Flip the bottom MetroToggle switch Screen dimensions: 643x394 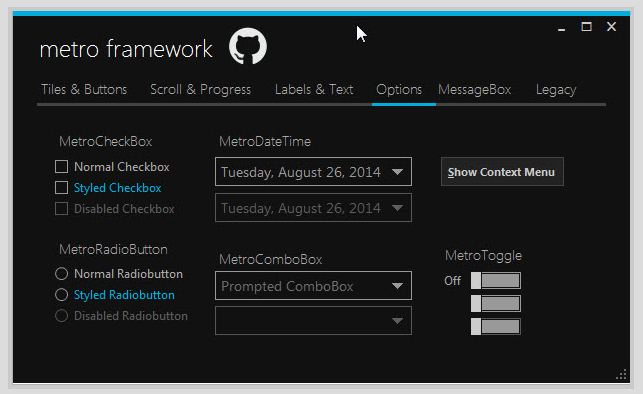(x=496, y=327)
